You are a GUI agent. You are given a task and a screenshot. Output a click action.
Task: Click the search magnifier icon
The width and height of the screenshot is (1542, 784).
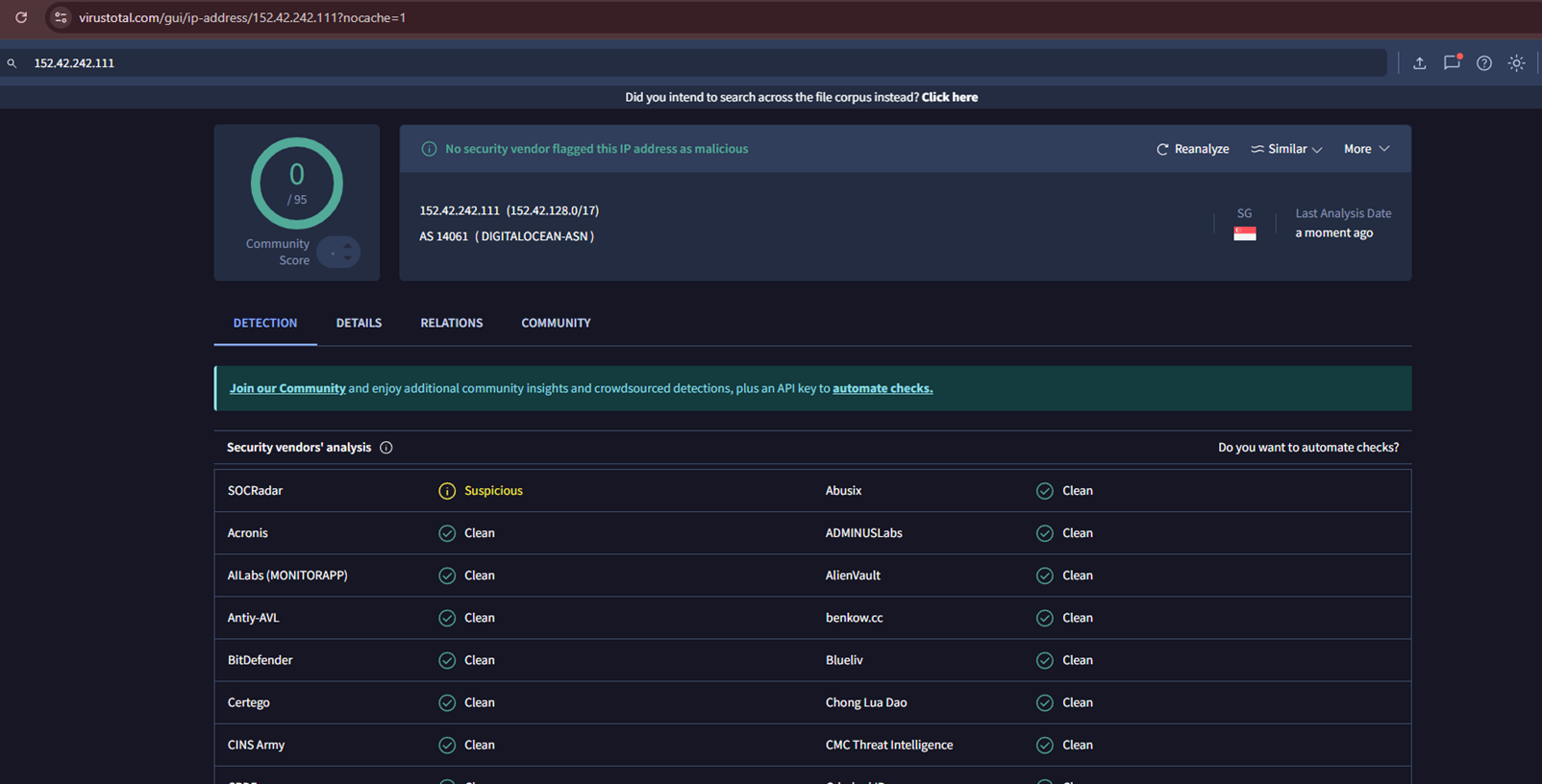12,63
